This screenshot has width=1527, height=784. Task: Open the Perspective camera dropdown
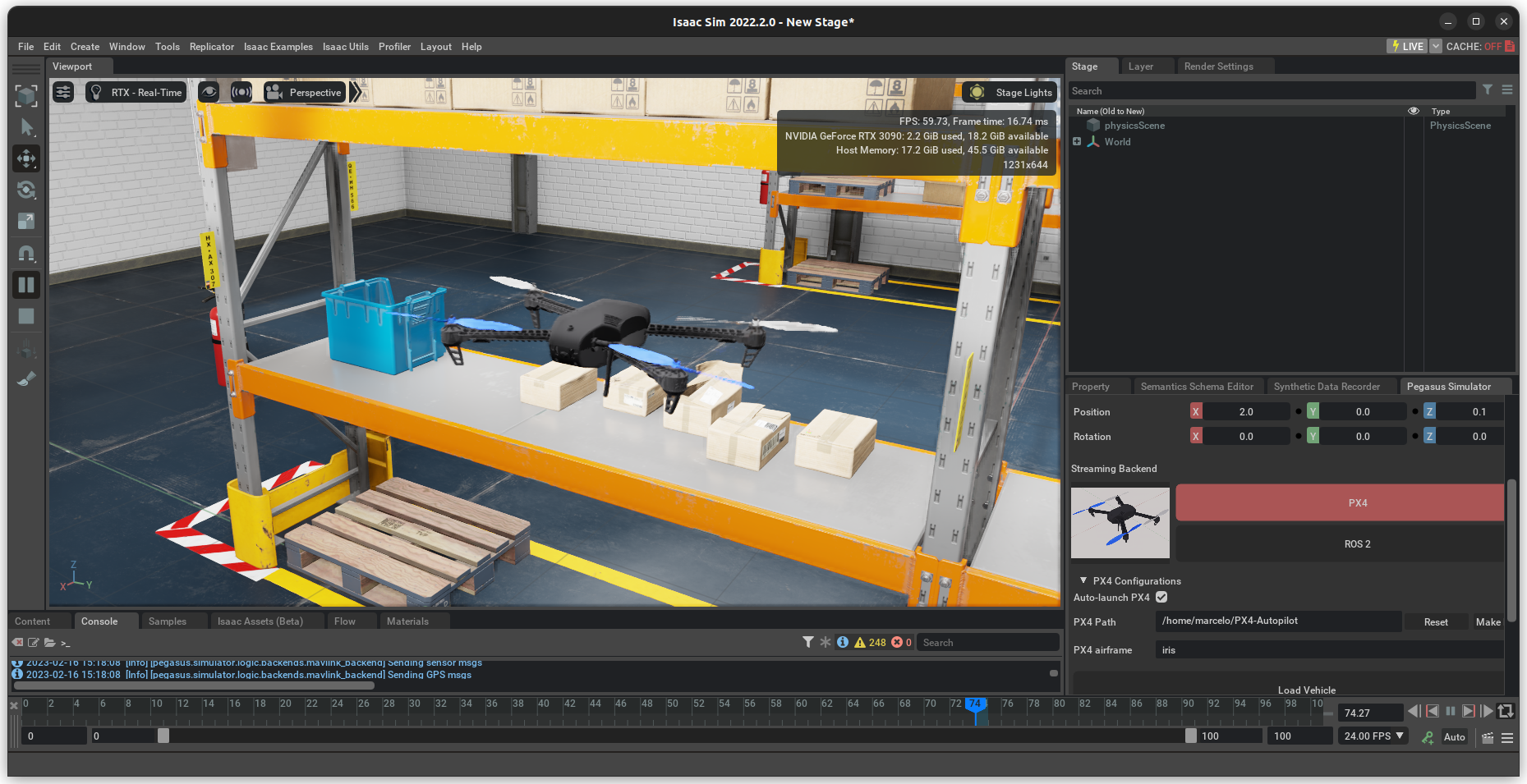(x=305, y=92)
